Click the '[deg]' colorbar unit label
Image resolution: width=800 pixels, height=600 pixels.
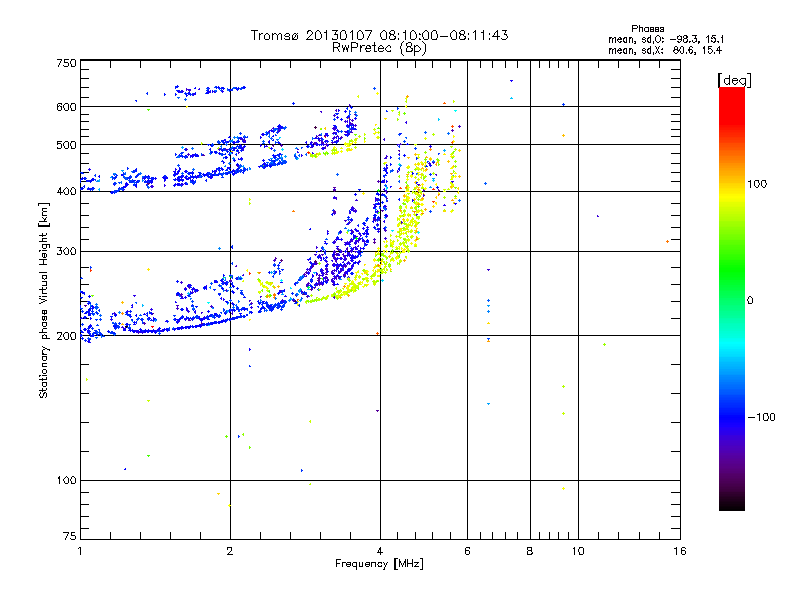click(734, 80)
